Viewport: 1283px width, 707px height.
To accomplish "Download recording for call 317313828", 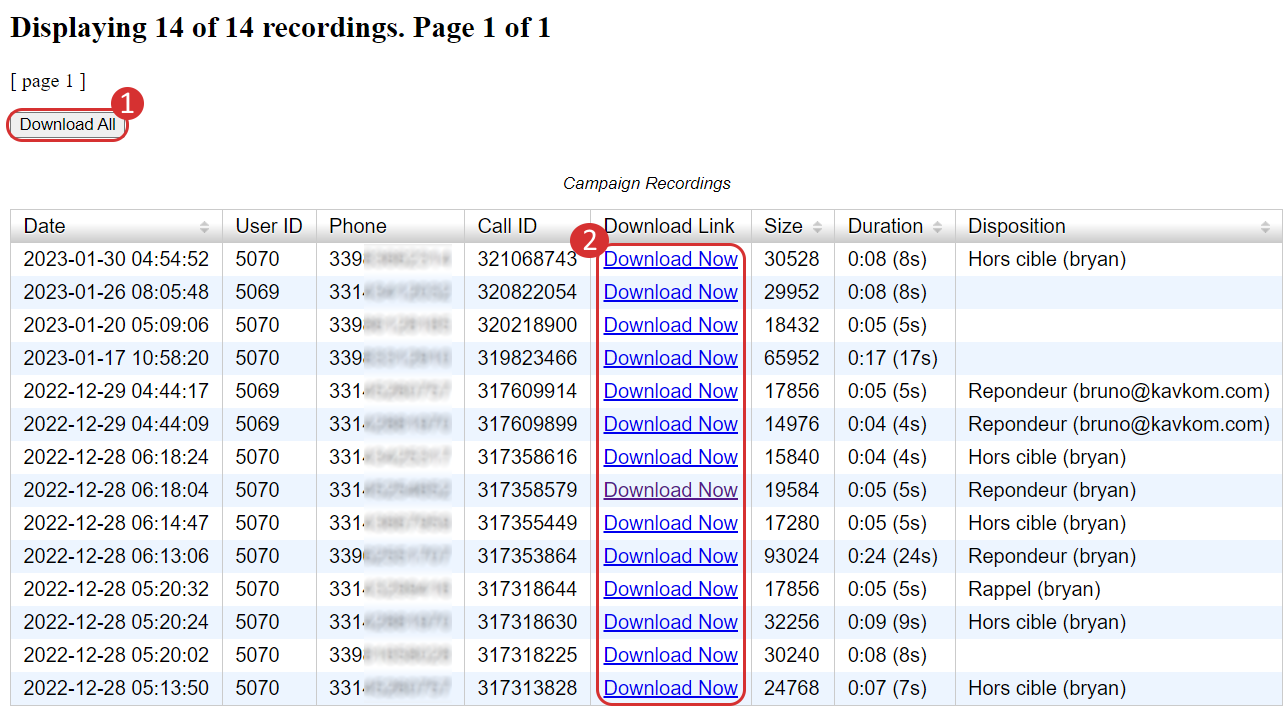I will point(670,688).
